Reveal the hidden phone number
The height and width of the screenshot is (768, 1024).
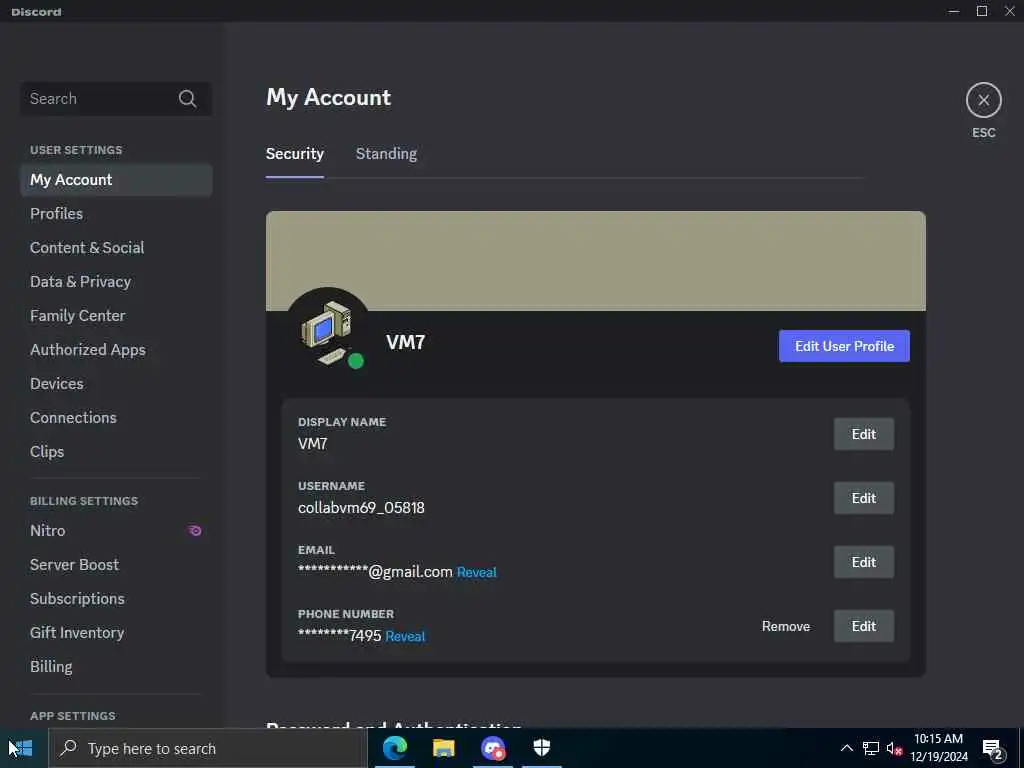coord(405,636)
